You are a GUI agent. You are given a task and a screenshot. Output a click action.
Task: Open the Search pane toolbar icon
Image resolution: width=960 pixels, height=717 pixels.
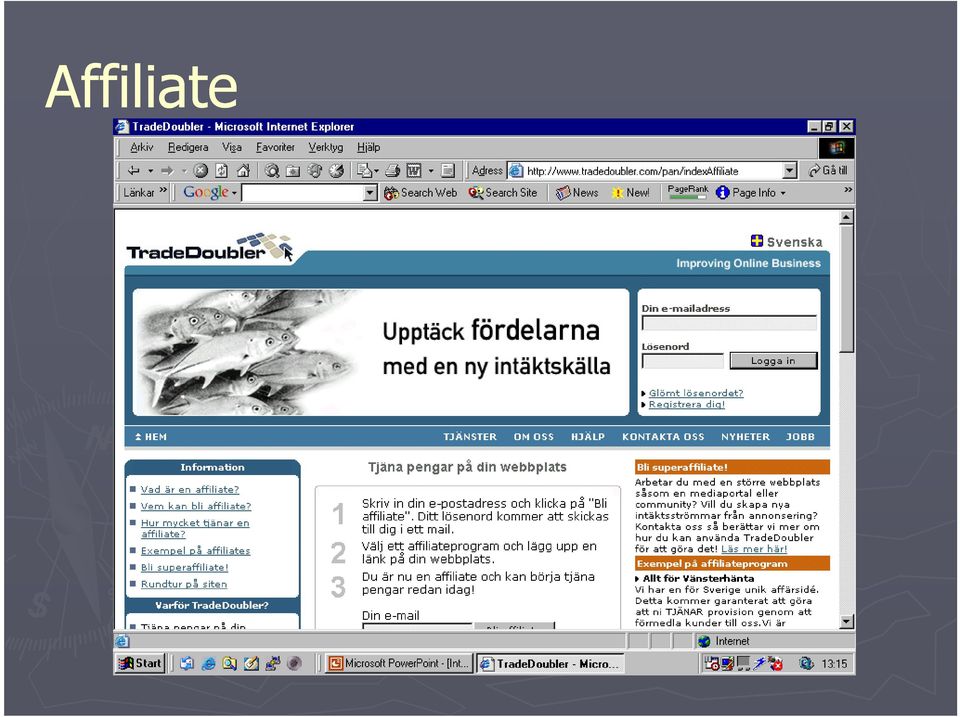click(272, 171)
